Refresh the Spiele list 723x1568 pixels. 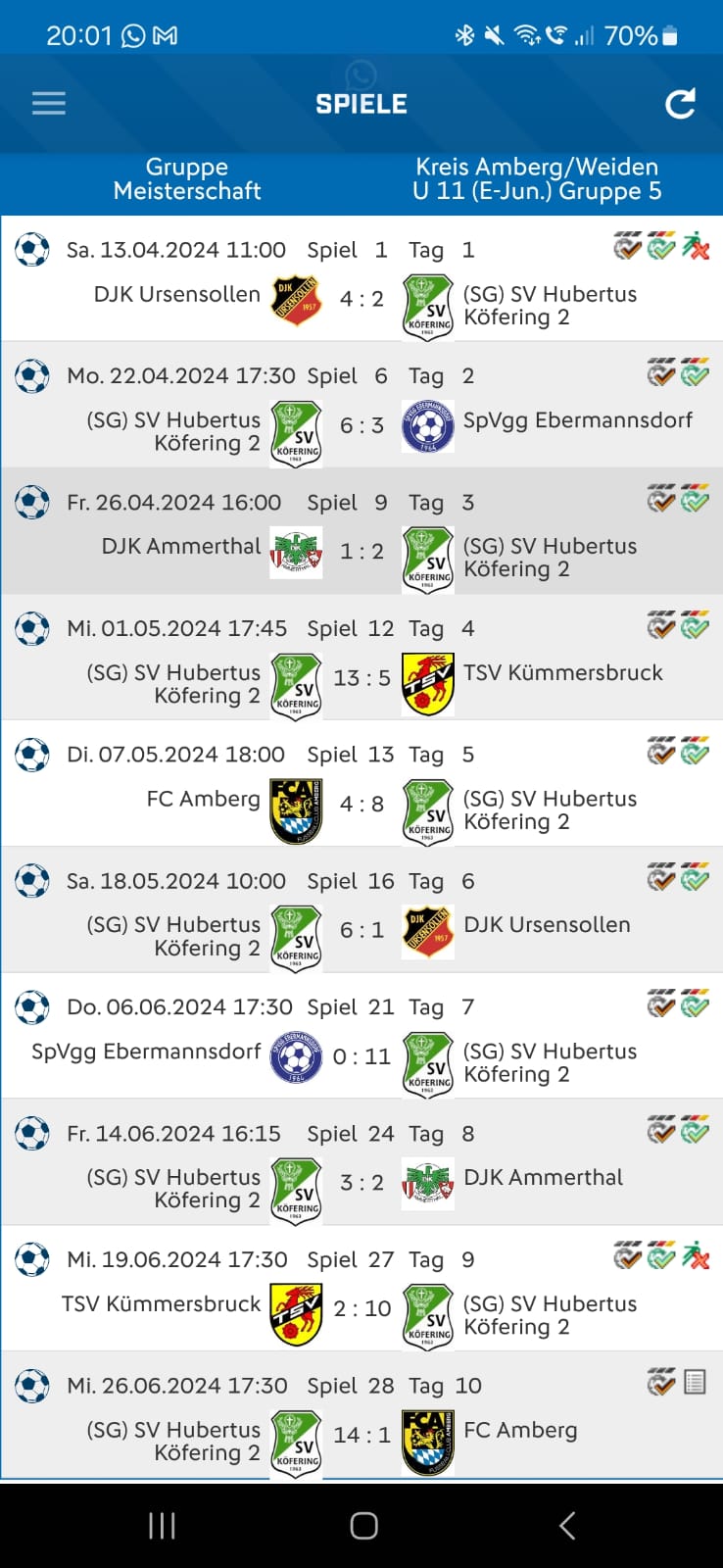coord(680,104)
